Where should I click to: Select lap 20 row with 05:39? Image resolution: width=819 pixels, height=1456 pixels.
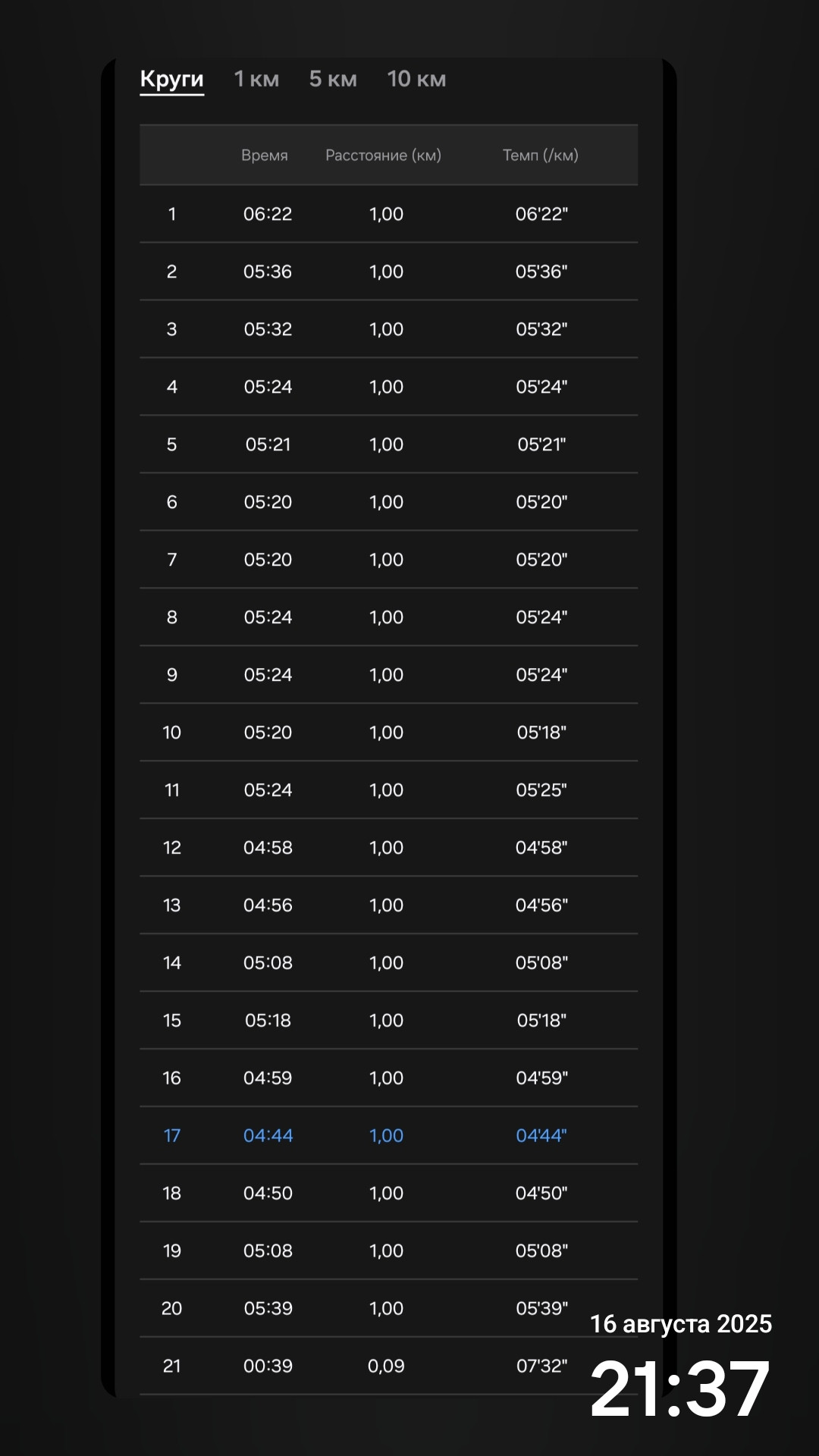tap(388, 1309)
